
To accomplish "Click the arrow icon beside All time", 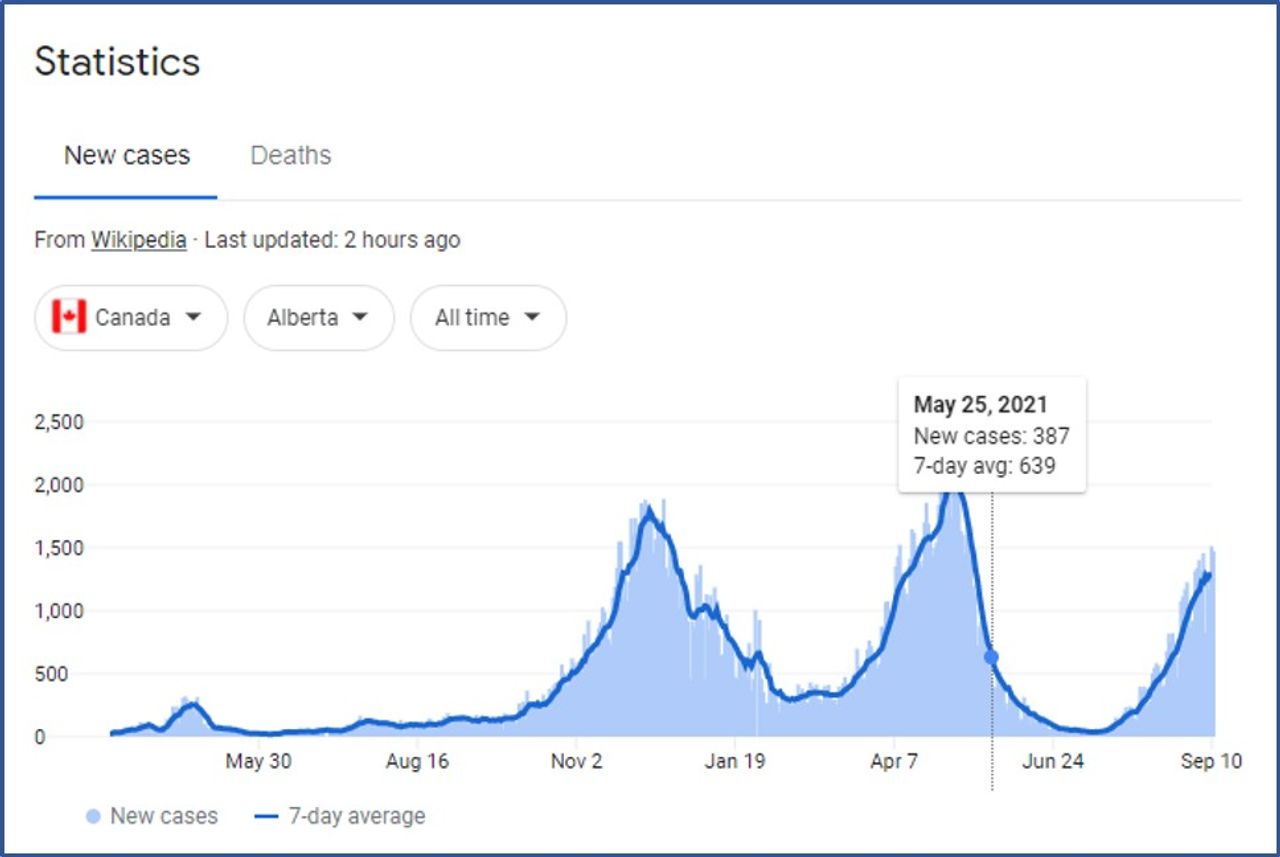I will 532,318.
